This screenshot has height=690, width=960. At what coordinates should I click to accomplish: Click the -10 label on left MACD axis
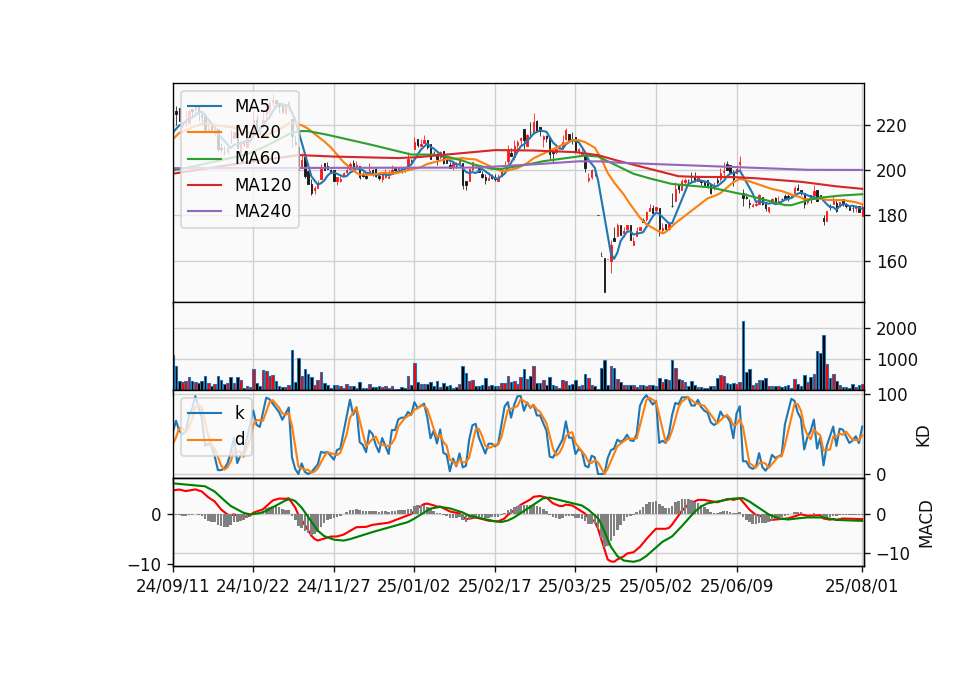[145, 564]
